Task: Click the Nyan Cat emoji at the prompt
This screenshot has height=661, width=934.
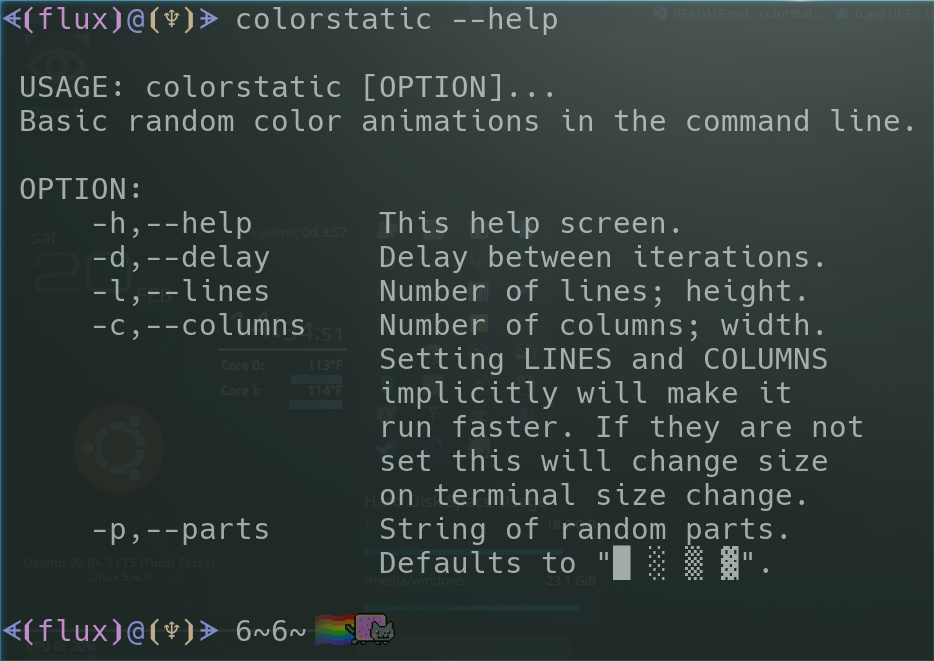Action: pos(374,629)
